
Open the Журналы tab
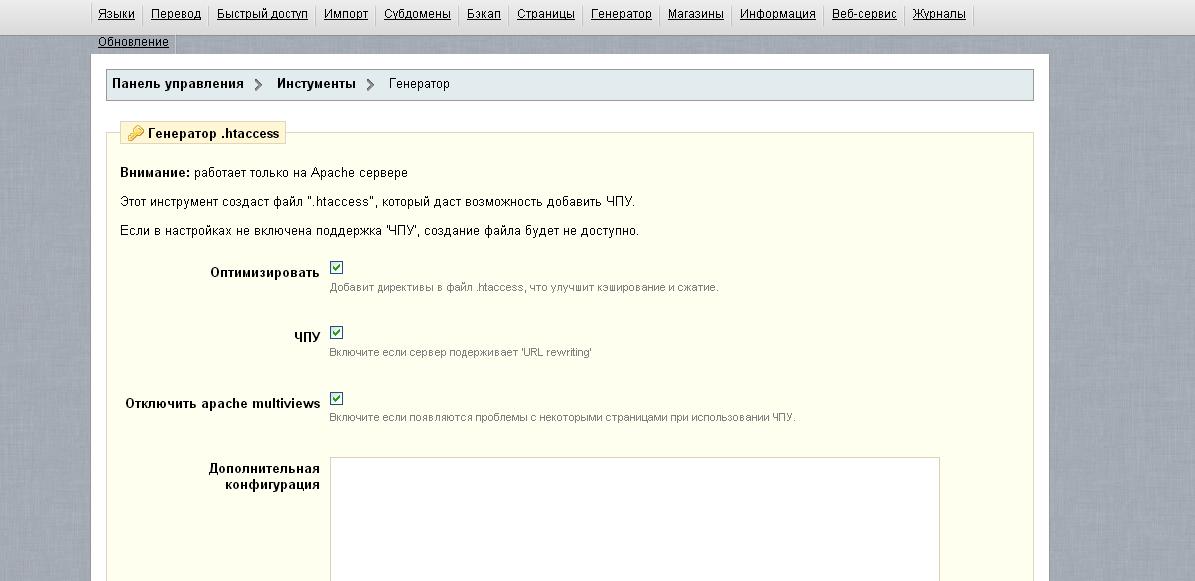[939, 14]
